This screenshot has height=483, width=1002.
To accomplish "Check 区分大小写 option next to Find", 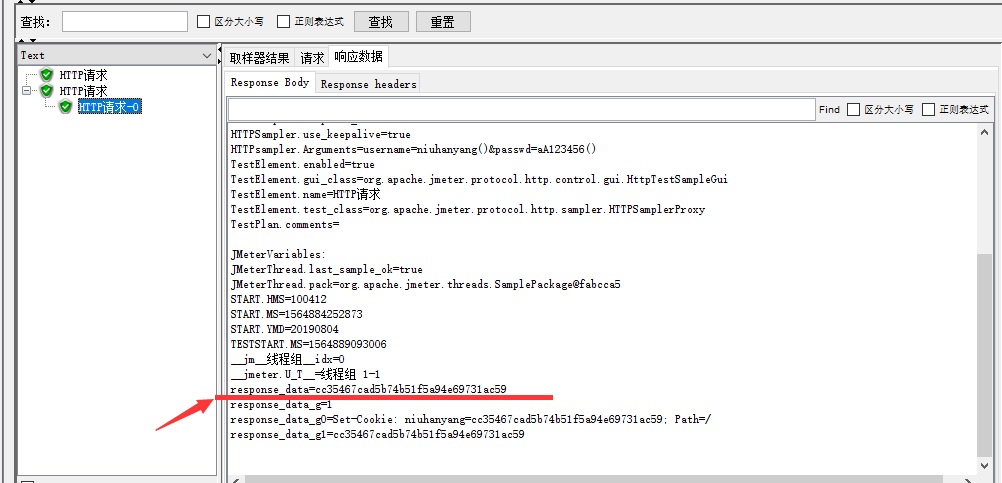I will [854, 110].
